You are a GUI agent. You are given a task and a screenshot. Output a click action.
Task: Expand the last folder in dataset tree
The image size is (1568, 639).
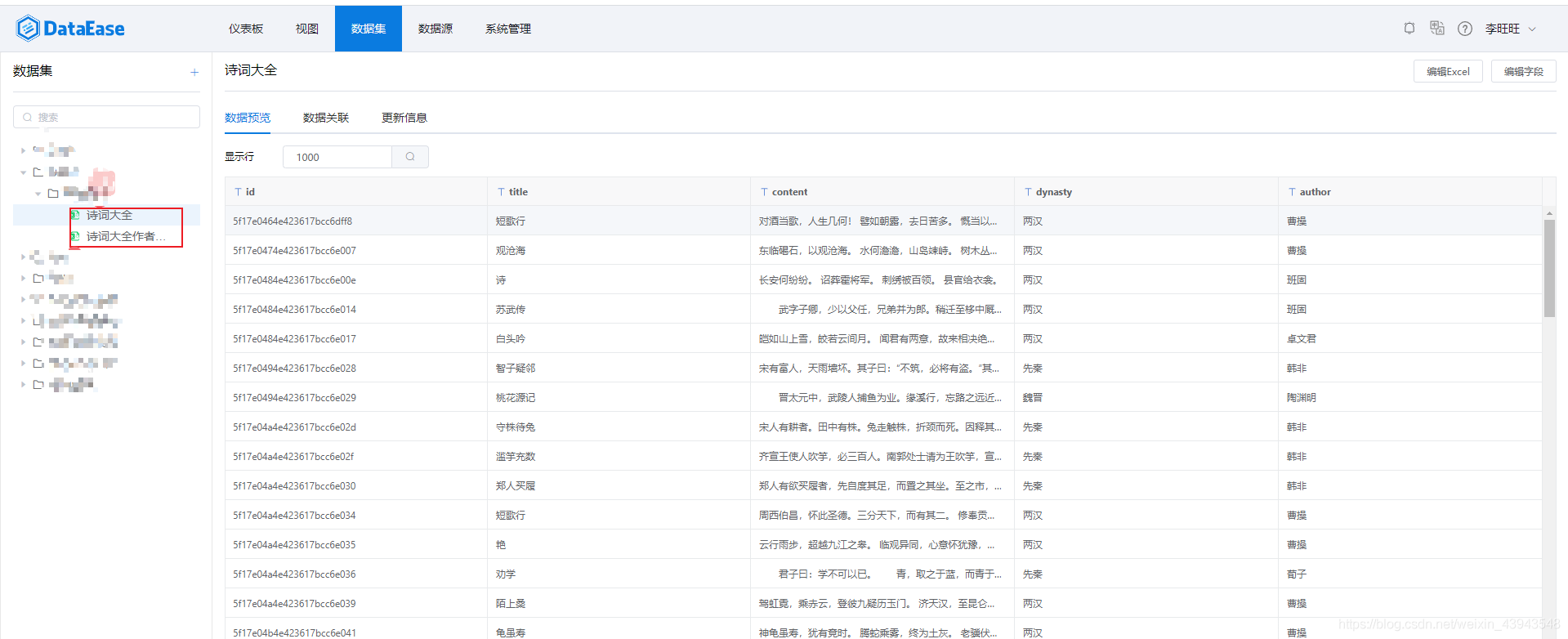click(x=23, y=385)
